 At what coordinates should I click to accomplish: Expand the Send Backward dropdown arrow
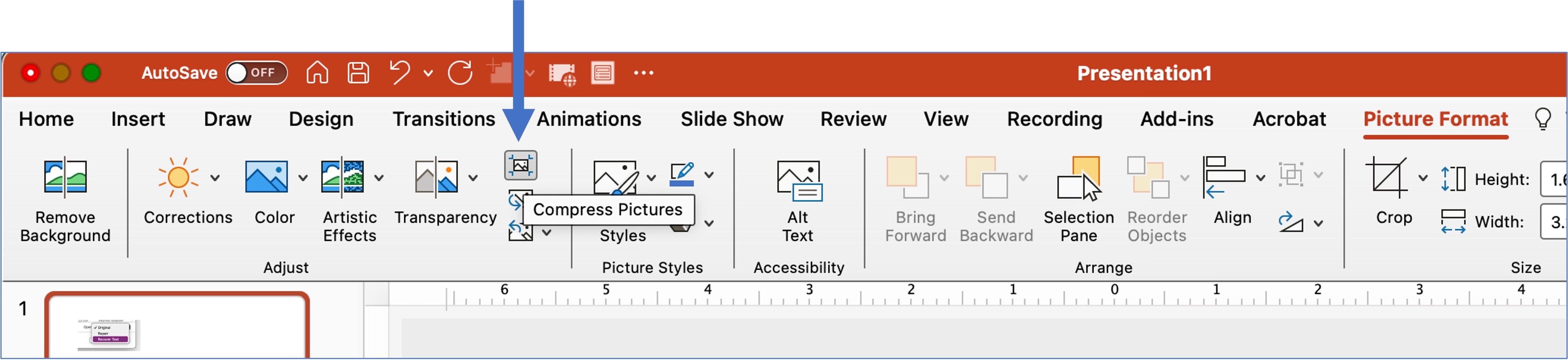1023,178
